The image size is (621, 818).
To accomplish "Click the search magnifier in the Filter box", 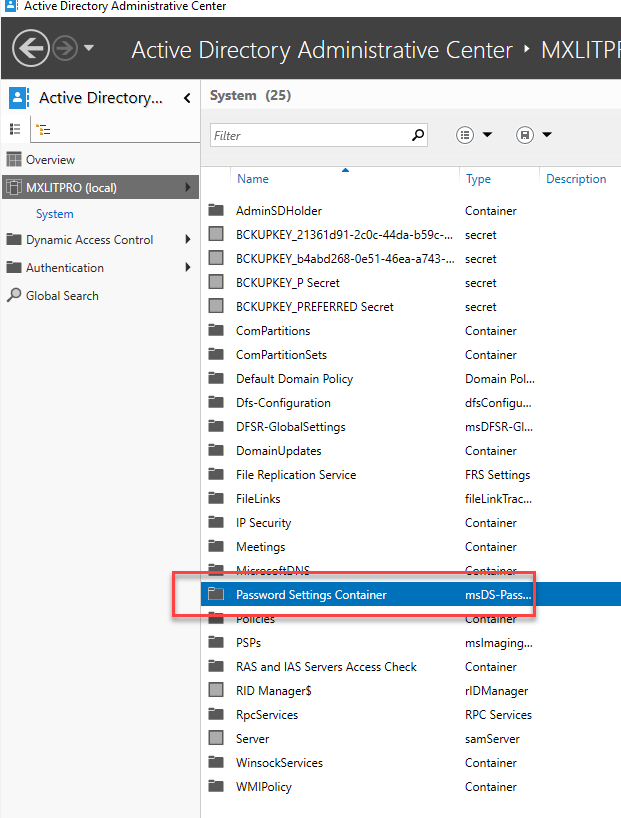I will [417, 133].
